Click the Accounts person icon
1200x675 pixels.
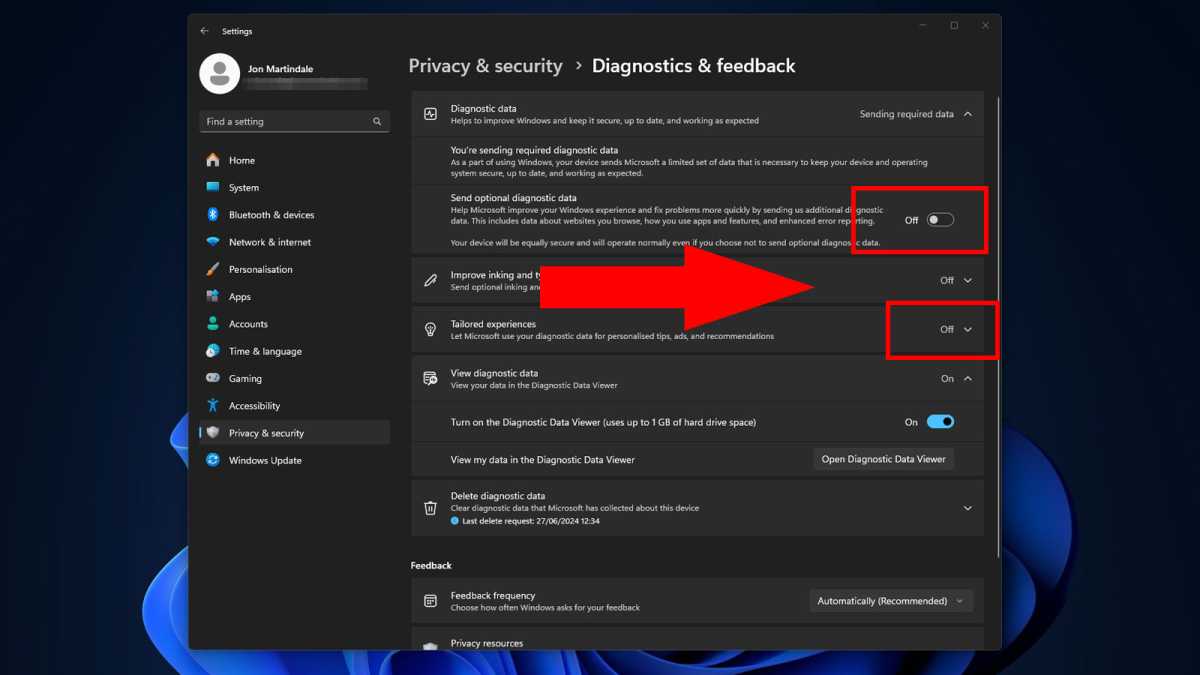click(213, 323)
